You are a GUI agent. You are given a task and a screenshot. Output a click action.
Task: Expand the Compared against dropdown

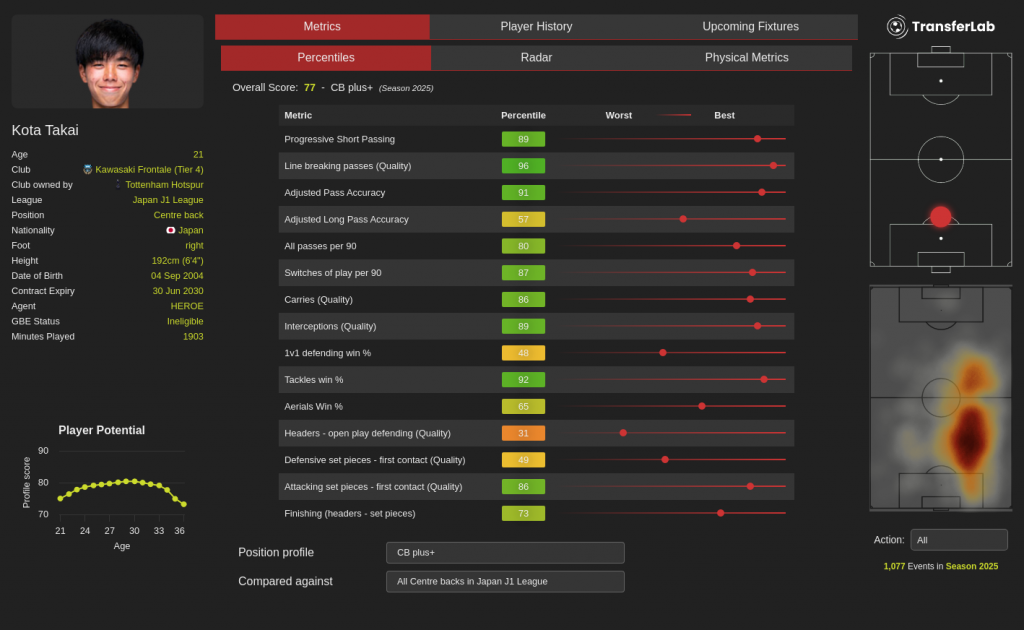(505, 582)
